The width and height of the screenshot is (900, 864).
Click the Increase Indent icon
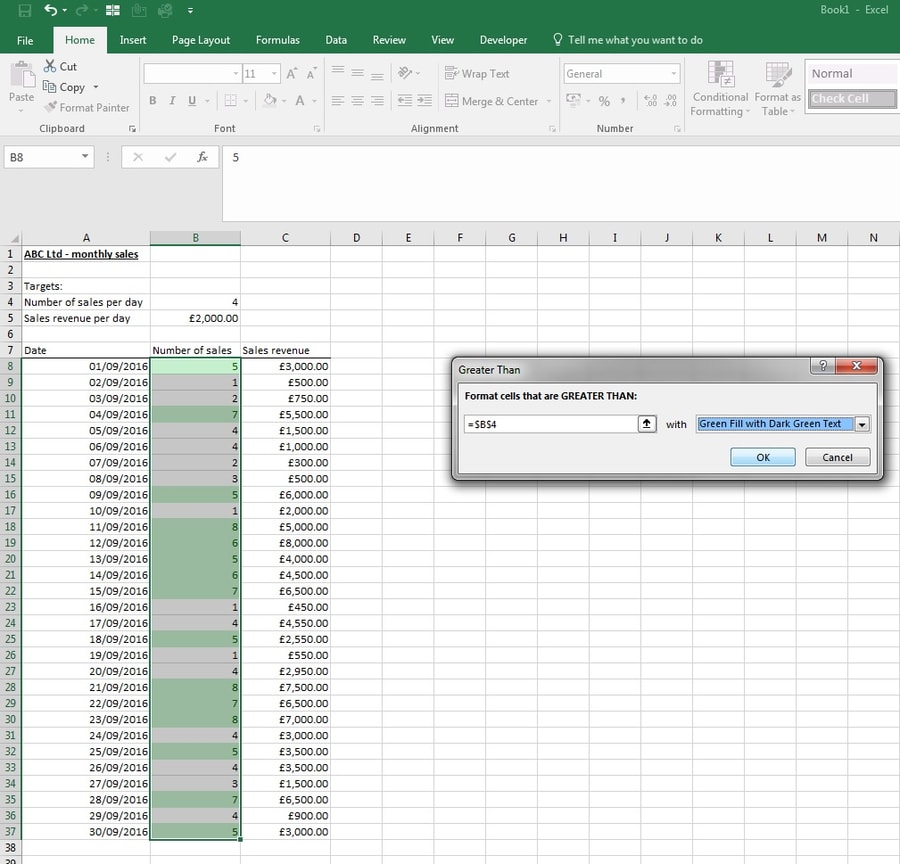425,100
